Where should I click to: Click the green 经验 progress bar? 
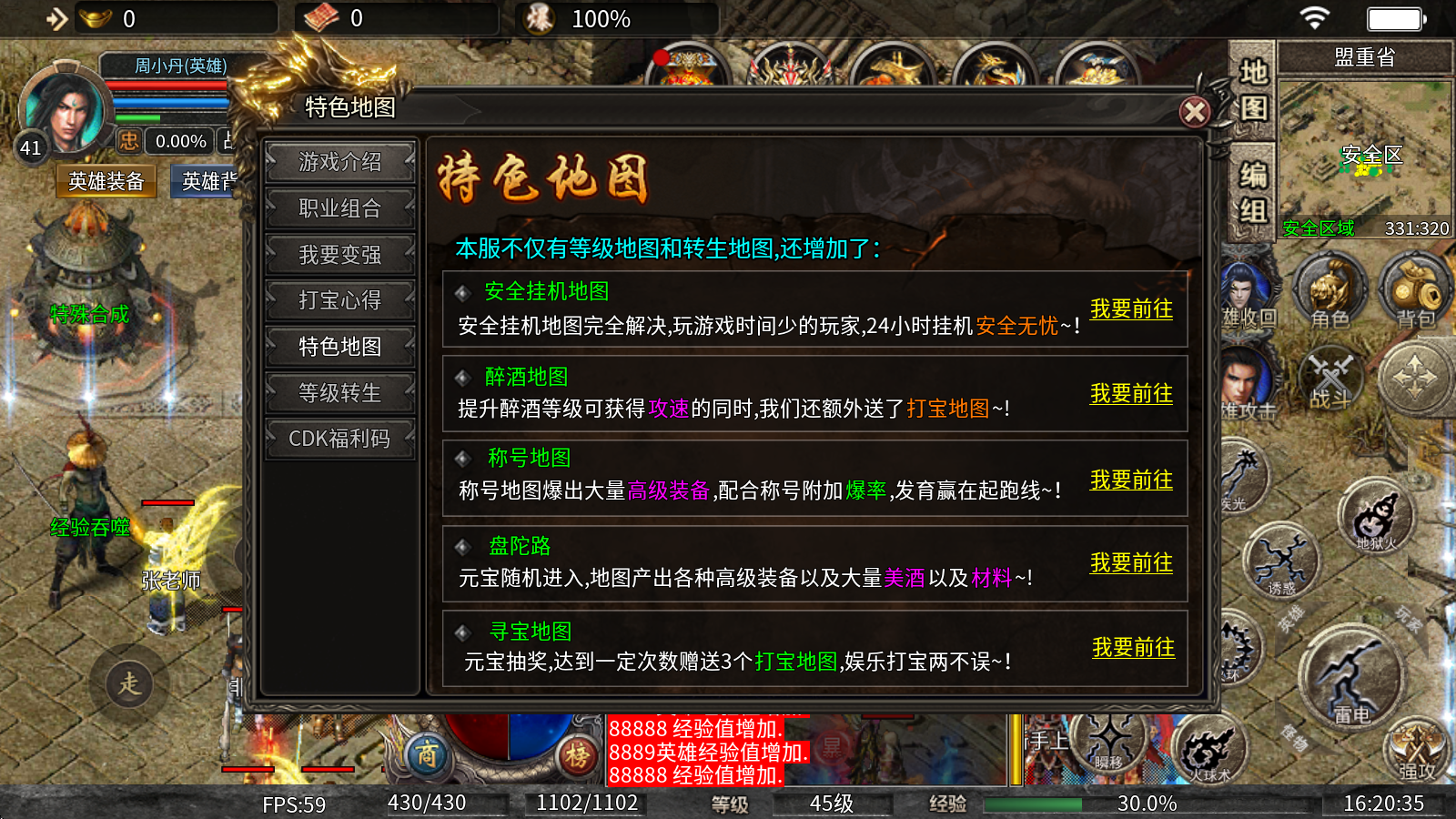coord(1147,804)
